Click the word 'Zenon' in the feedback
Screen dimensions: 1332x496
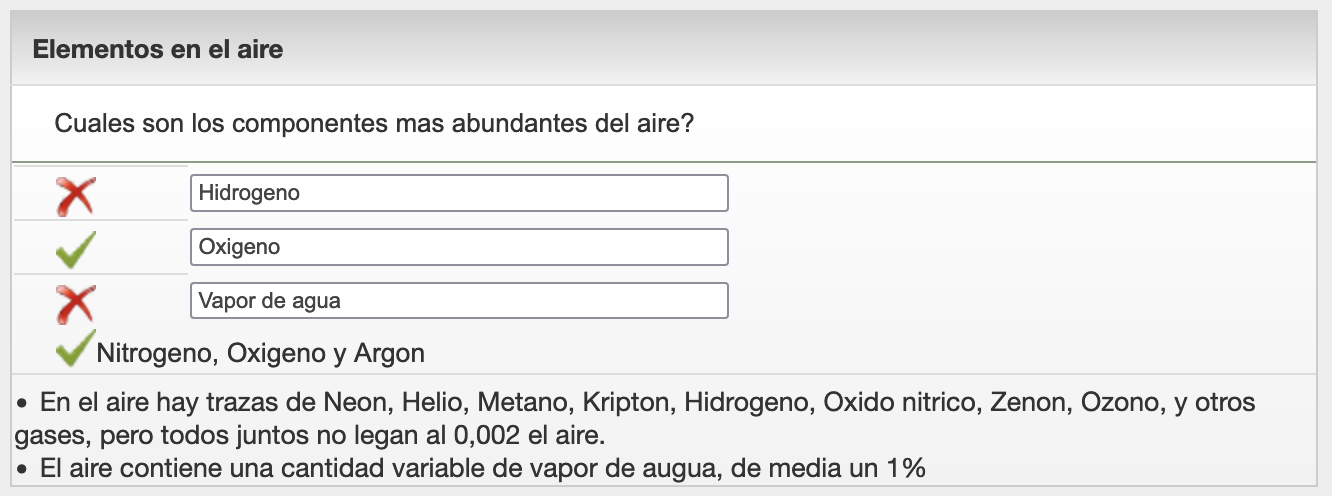[x=1021, y=404]
